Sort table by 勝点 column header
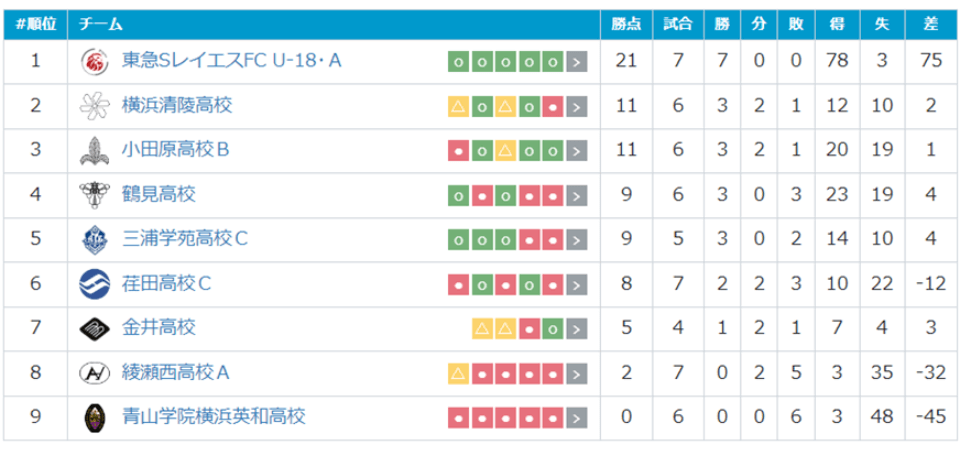 [626, 23]
